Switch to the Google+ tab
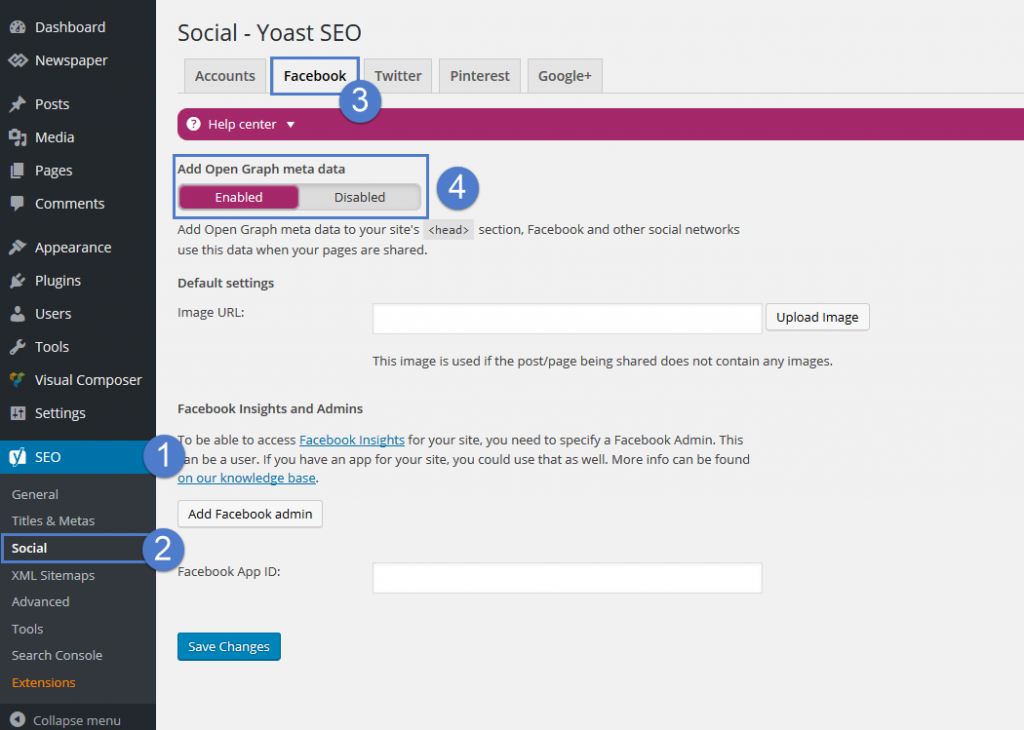Viewport: 1024px width, 730px height. pos(565,76)
